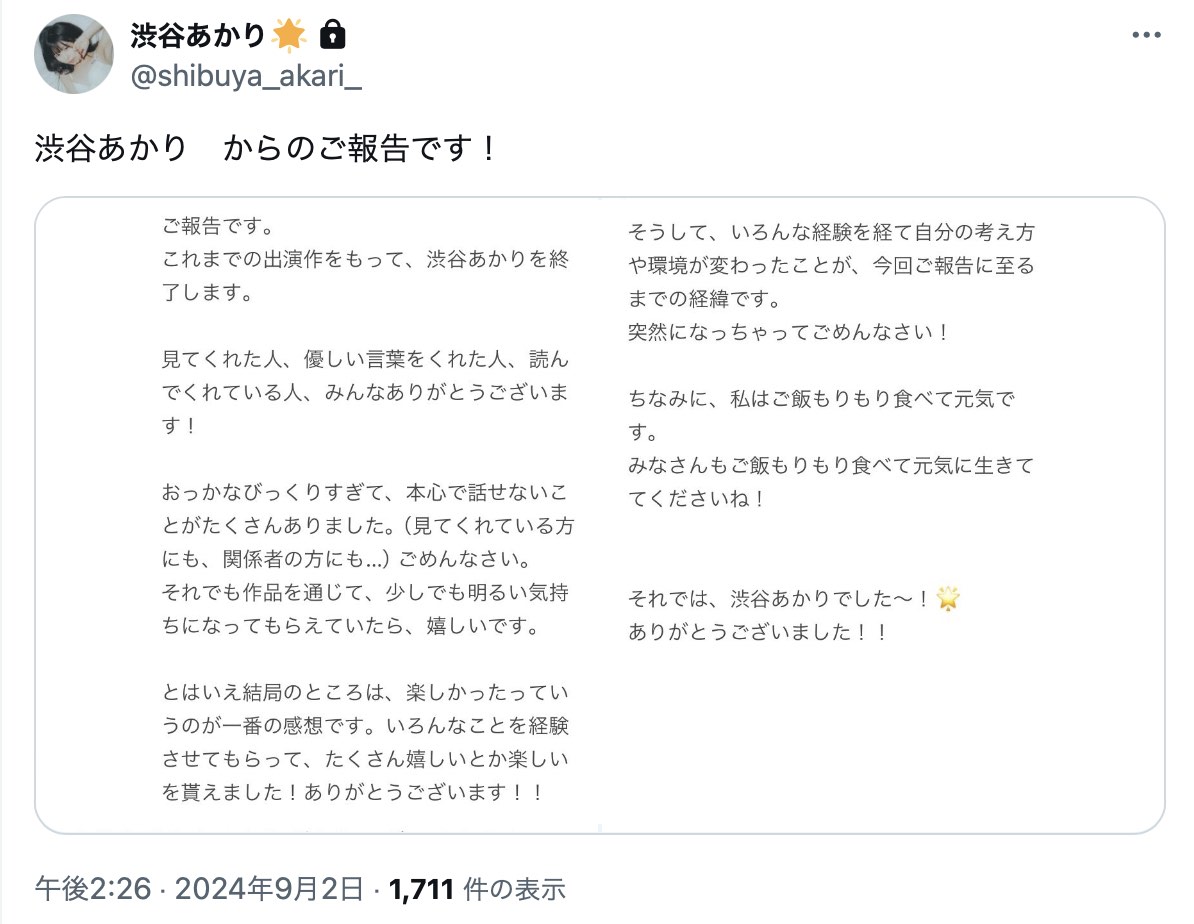Click the paragraph starting 見てくれた人、優しい言葉

pos(365,392)
